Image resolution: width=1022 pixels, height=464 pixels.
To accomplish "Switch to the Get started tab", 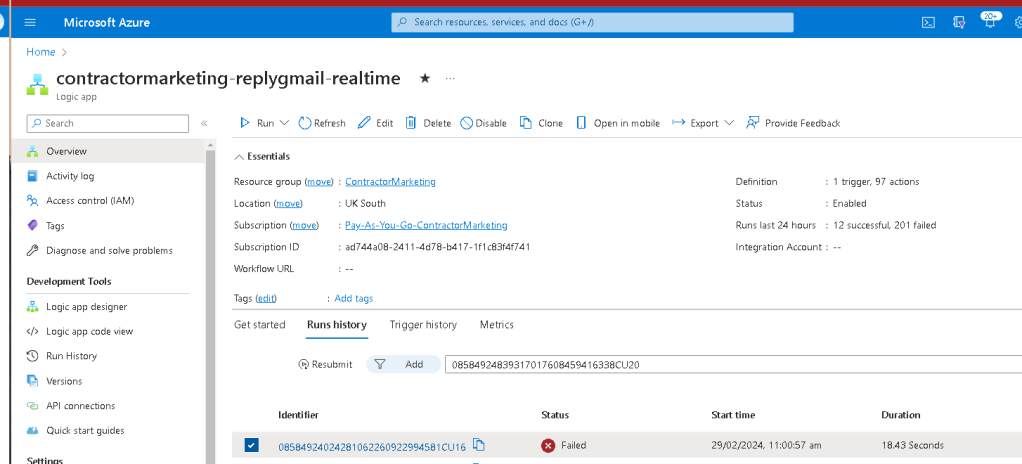I will (259, 325).
